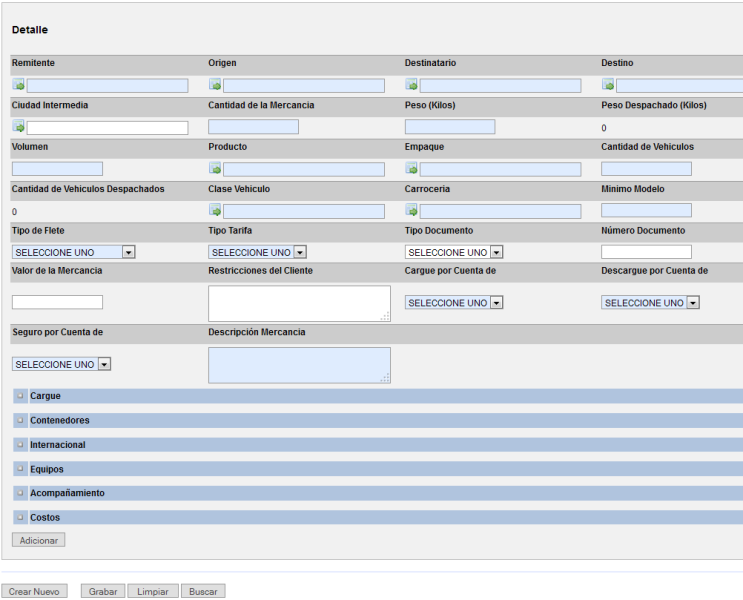Click the Crear Nuevo button

[34, 592]
